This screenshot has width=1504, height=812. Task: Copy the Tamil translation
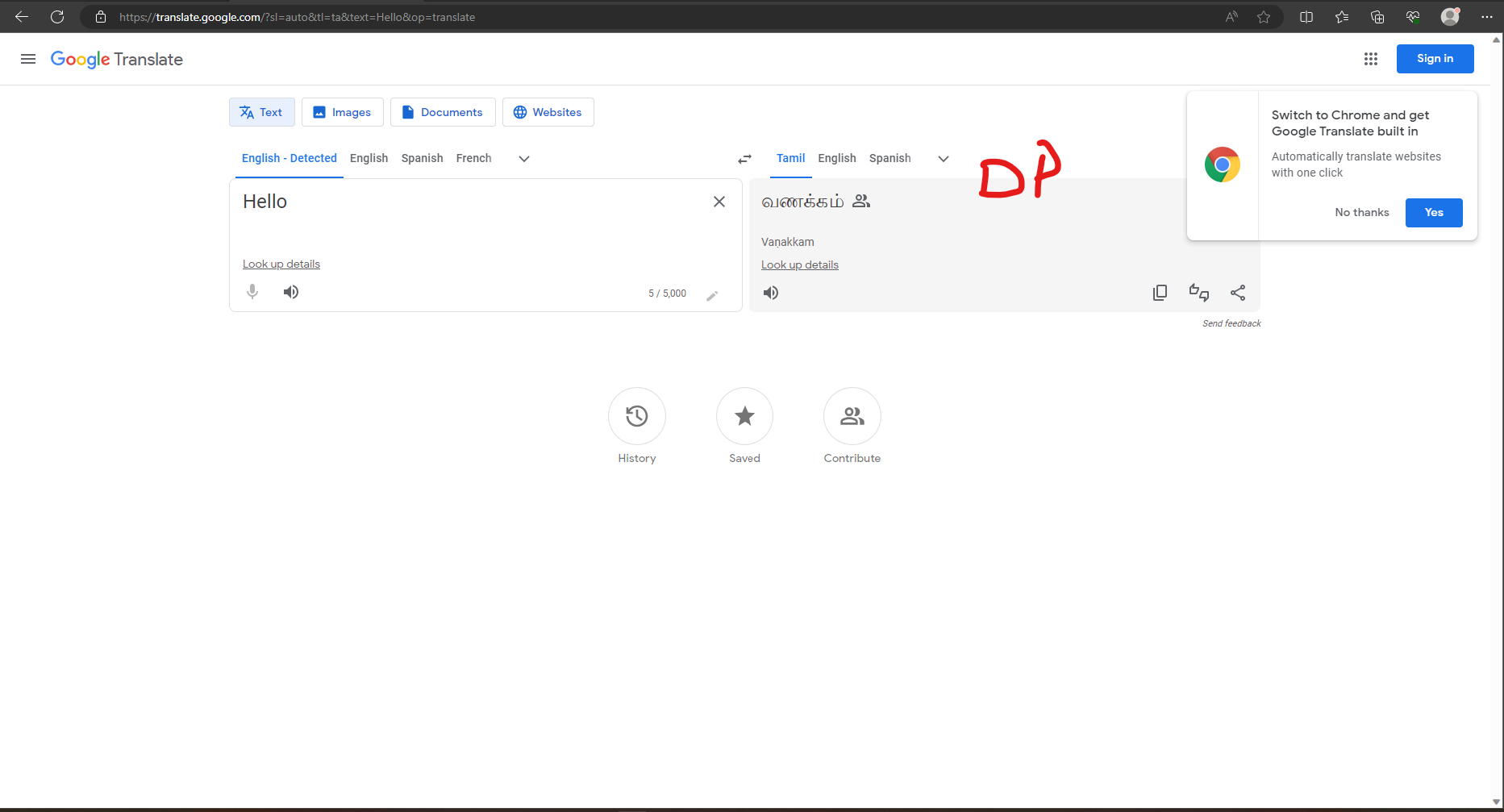(1160, 292)
